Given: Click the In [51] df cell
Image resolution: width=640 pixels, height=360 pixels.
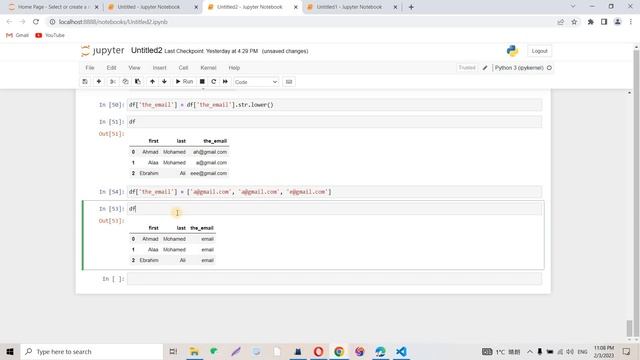Looking at the screenshot, I should (x=335, y=122).
